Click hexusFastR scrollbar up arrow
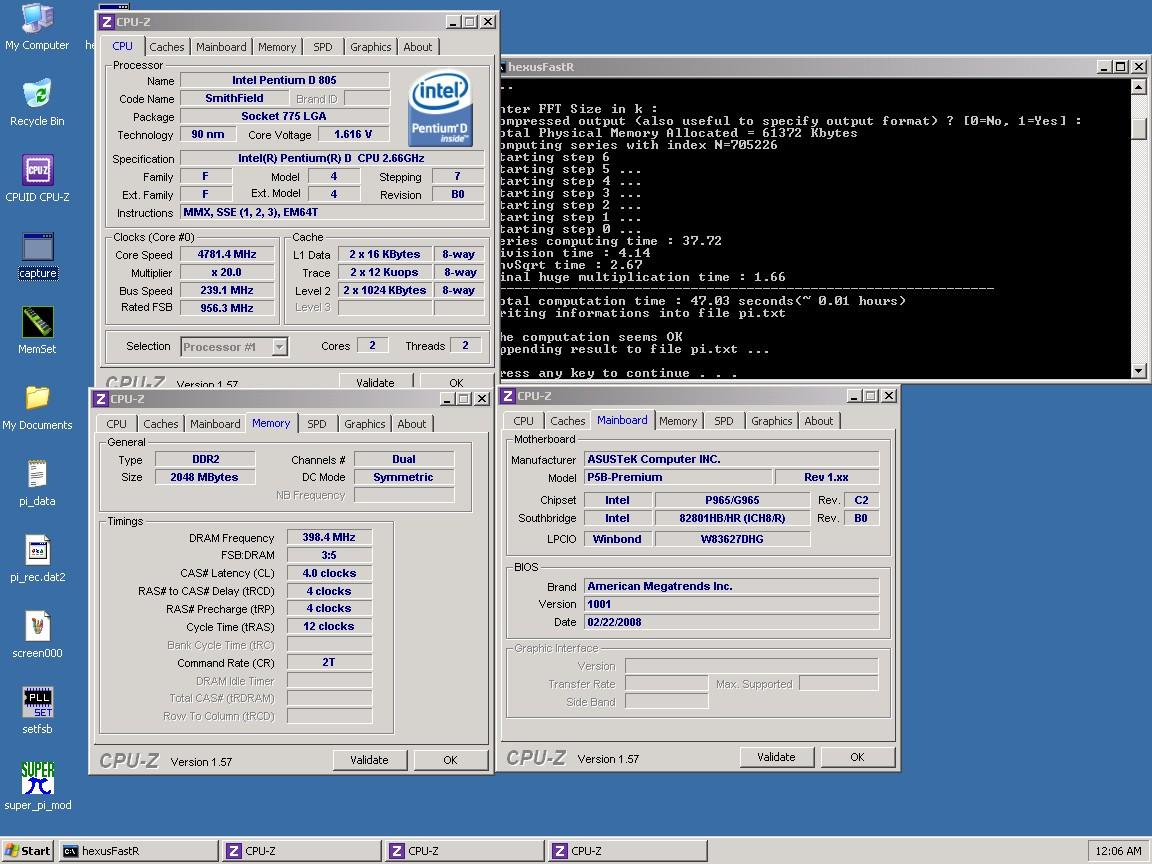Viewport: 1152px width, 864px height. coord(1138,87)
